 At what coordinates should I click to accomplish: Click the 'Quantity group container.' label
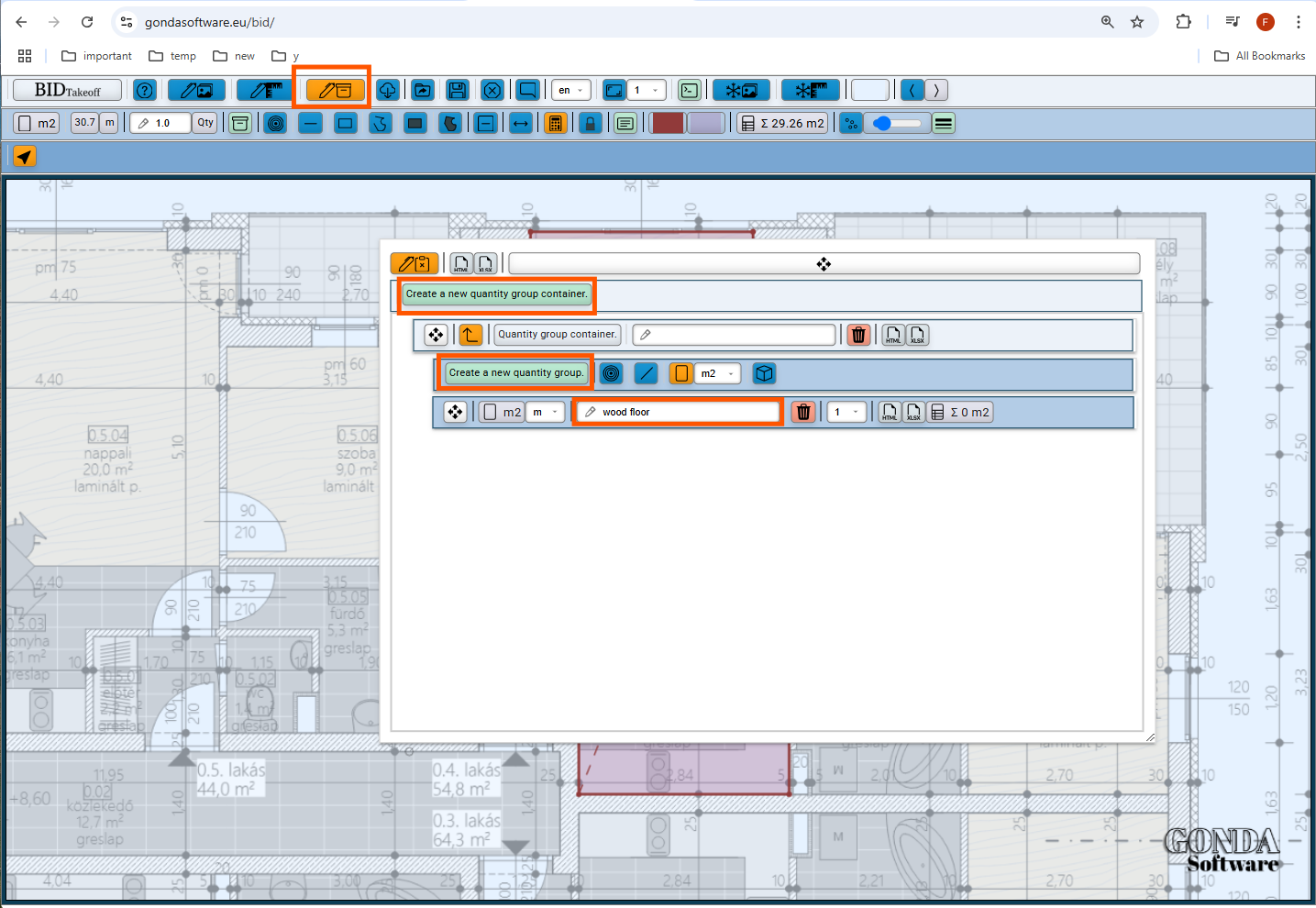coord(558,335)
